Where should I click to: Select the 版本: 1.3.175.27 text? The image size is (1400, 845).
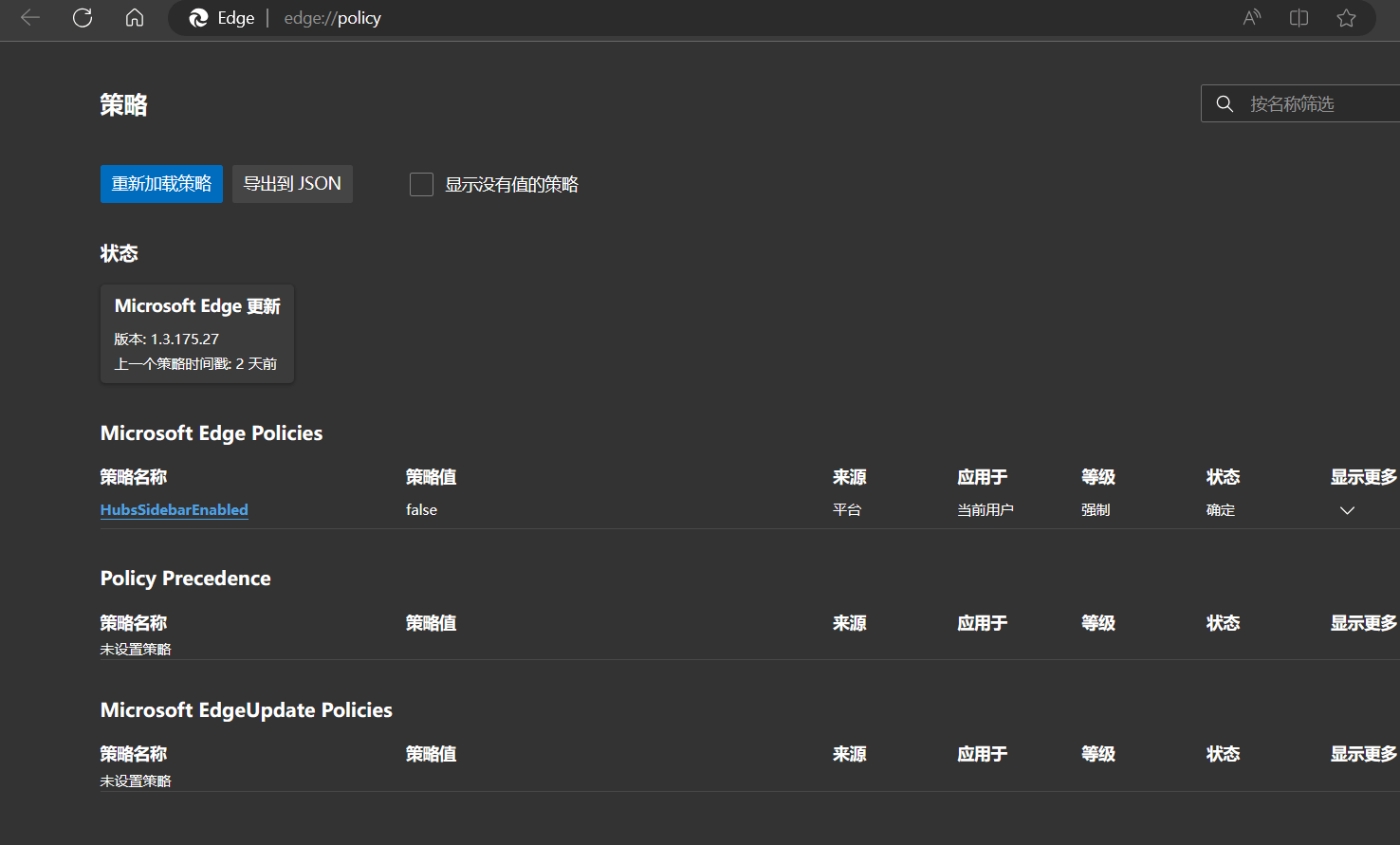(167, 339)
